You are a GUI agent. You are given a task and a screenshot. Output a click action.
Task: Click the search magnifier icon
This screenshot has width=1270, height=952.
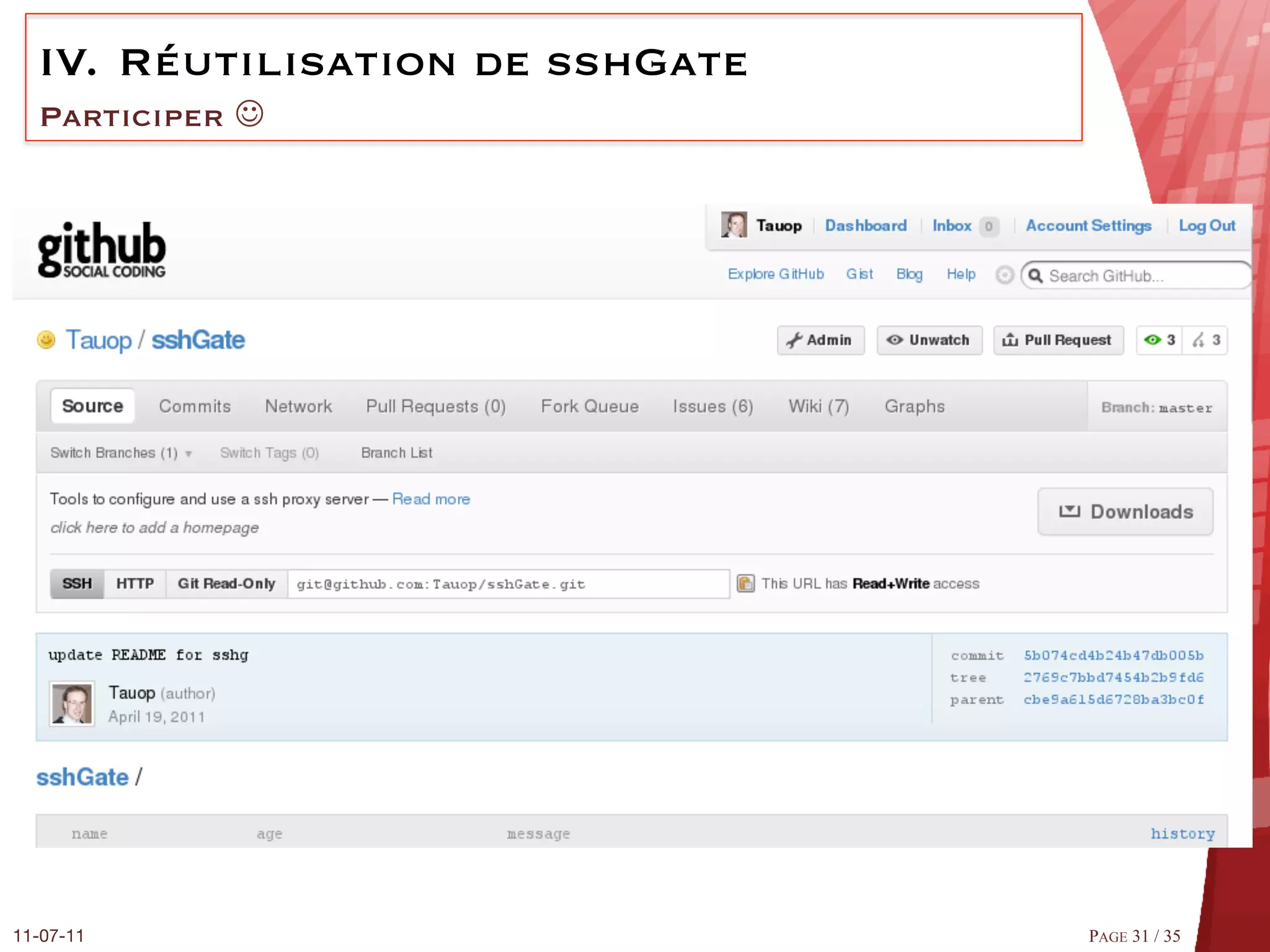tap(1036, 275)
